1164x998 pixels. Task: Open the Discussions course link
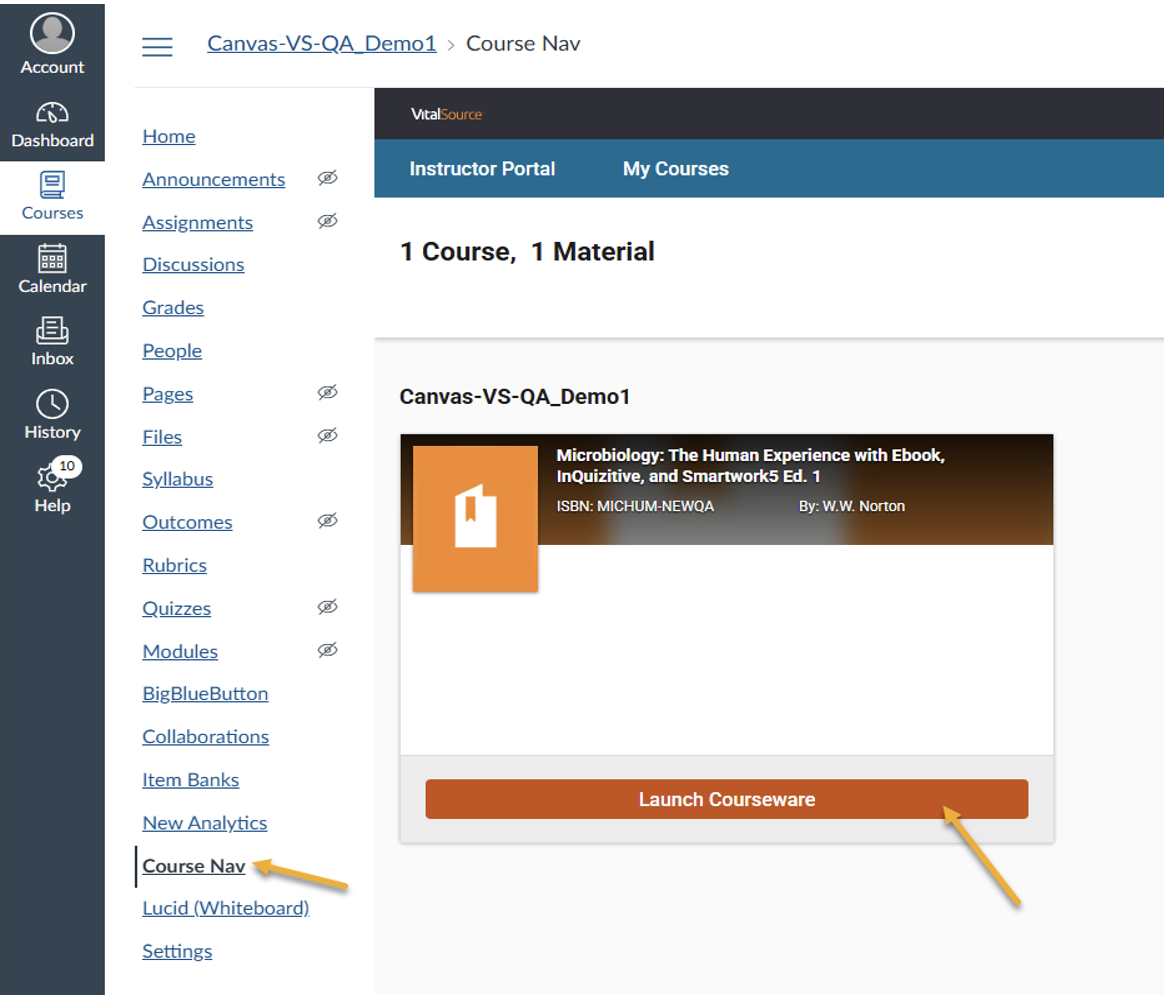193,265
